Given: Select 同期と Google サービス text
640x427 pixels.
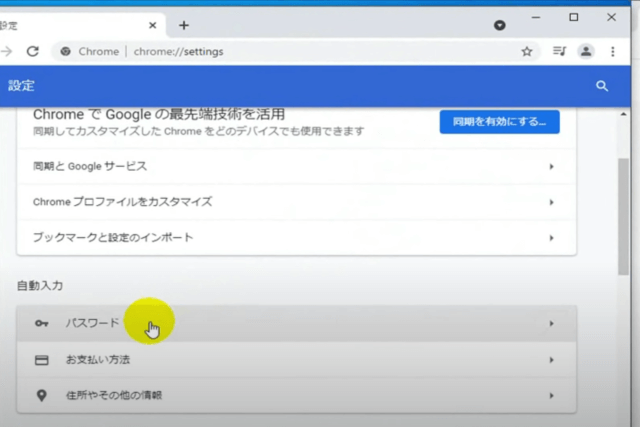Looking at the screenshot, I should (90, 166).
